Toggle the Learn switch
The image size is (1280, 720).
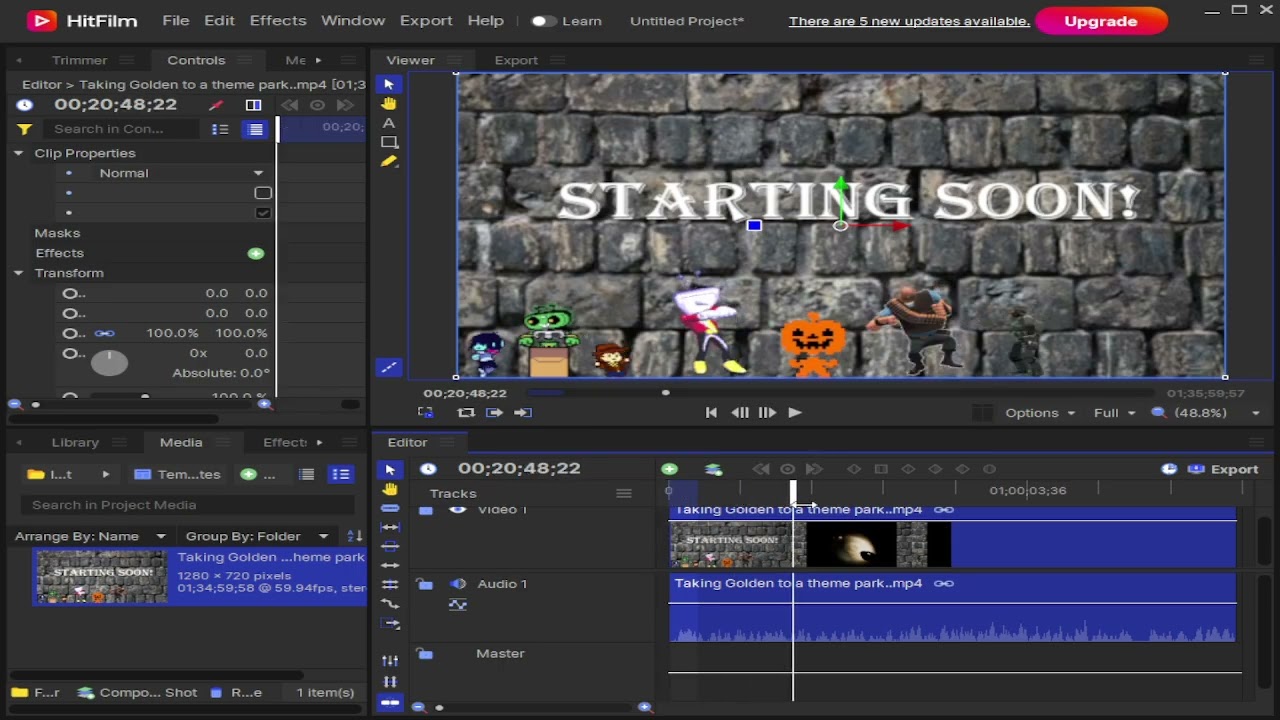tap(544, 21)
